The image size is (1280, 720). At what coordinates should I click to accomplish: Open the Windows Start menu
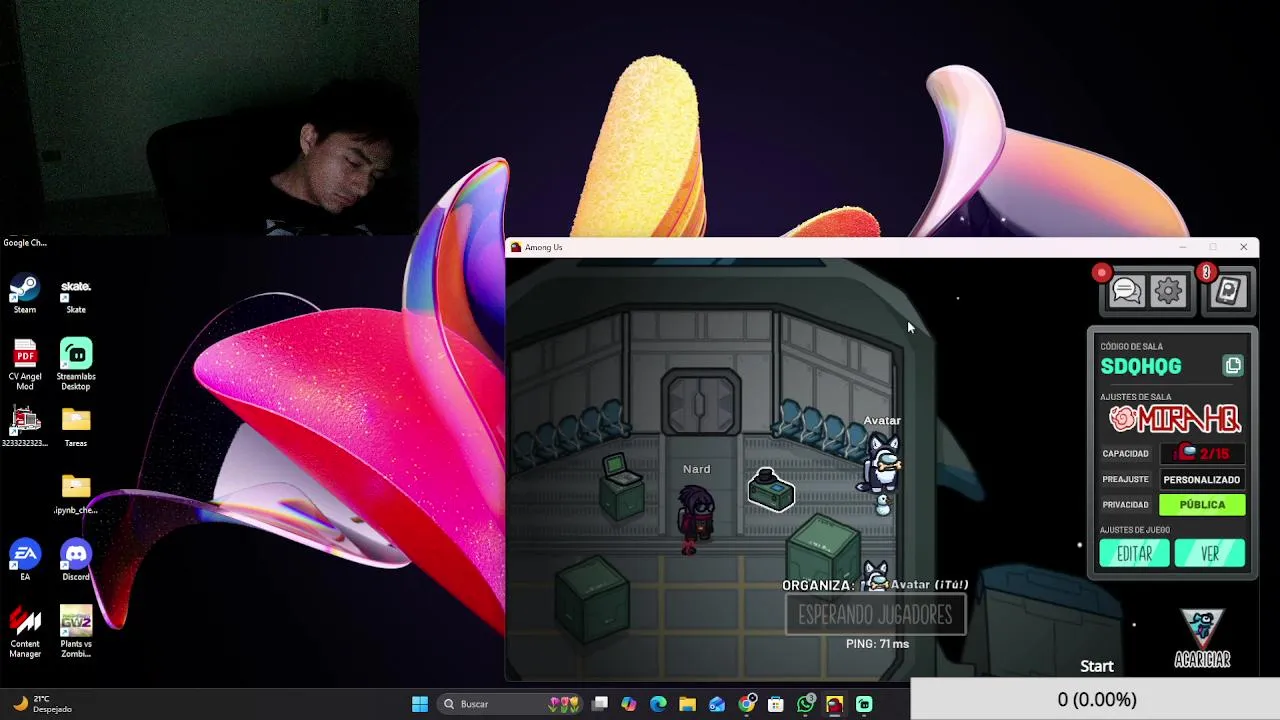[x=420, y=704]
